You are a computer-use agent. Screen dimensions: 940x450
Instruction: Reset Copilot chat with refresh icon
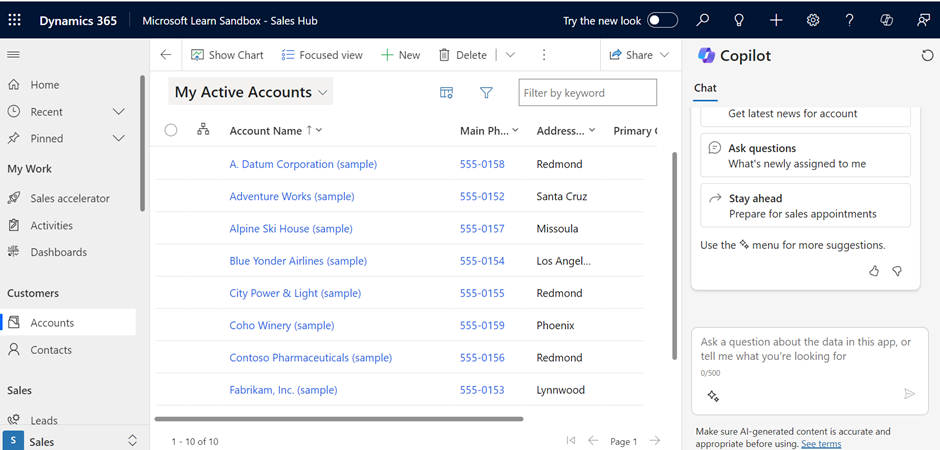point(927,56)
